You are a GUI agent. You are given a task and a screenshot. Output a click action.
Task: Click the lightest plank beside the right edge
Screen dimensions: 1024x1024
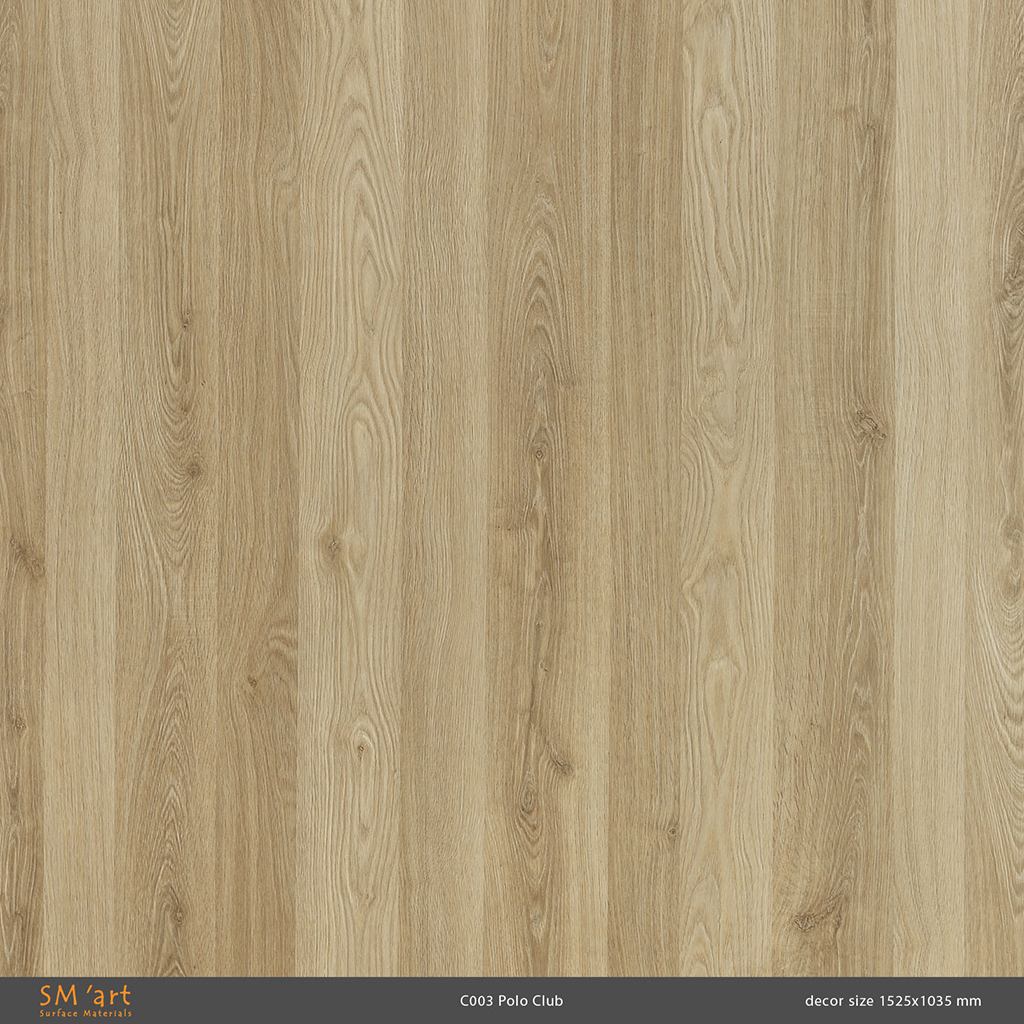tap(928, 500)
